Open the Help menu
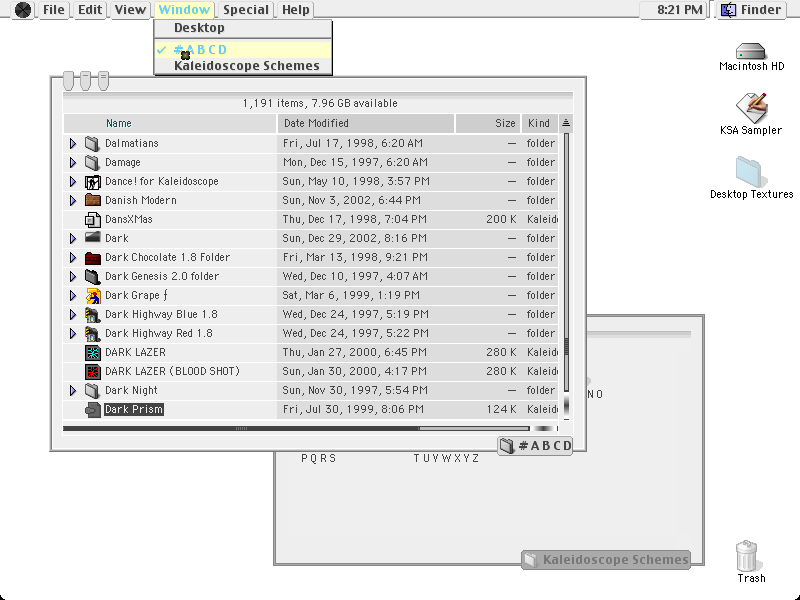 [x=295, y=10]
